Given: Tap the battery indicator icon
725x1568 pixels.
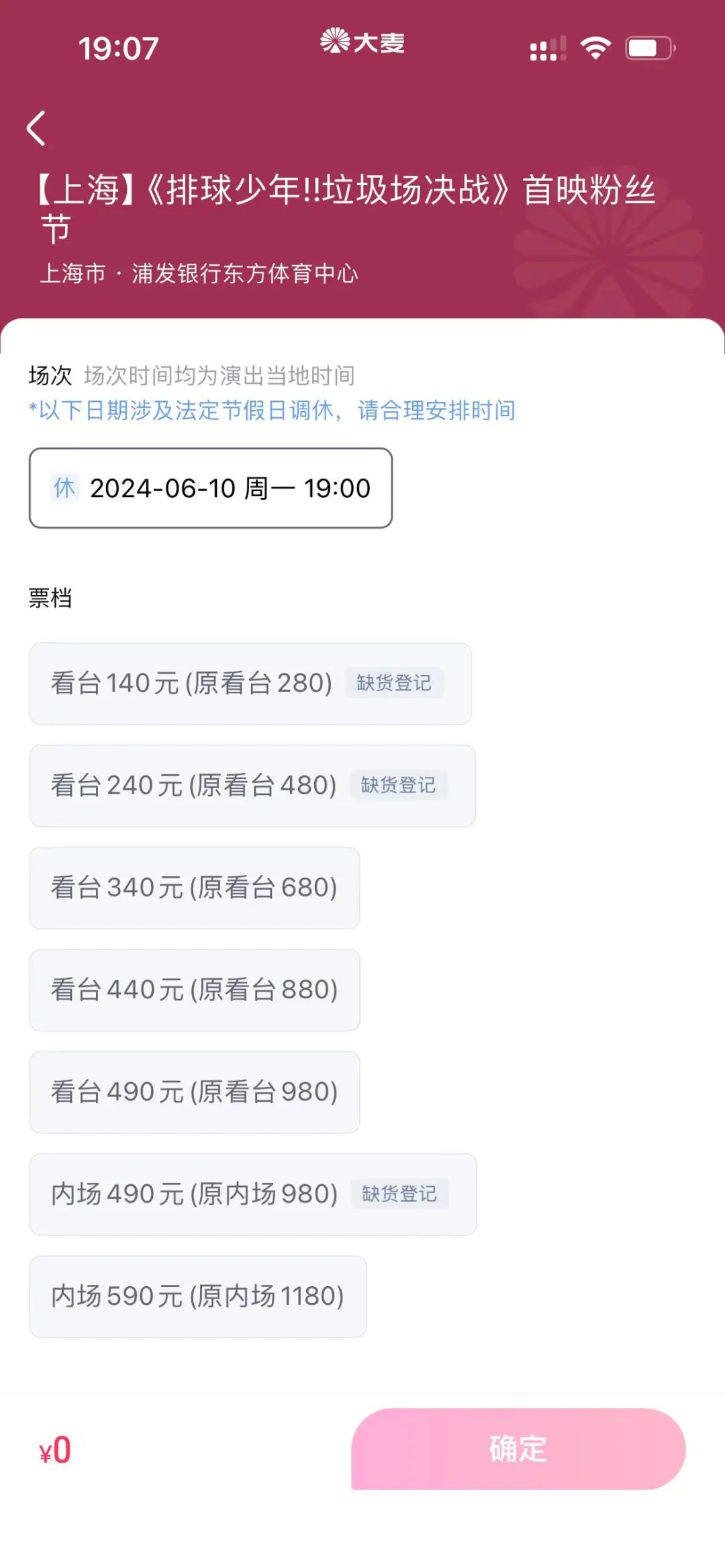Looking at the screenshot, I should pos(649,48).
